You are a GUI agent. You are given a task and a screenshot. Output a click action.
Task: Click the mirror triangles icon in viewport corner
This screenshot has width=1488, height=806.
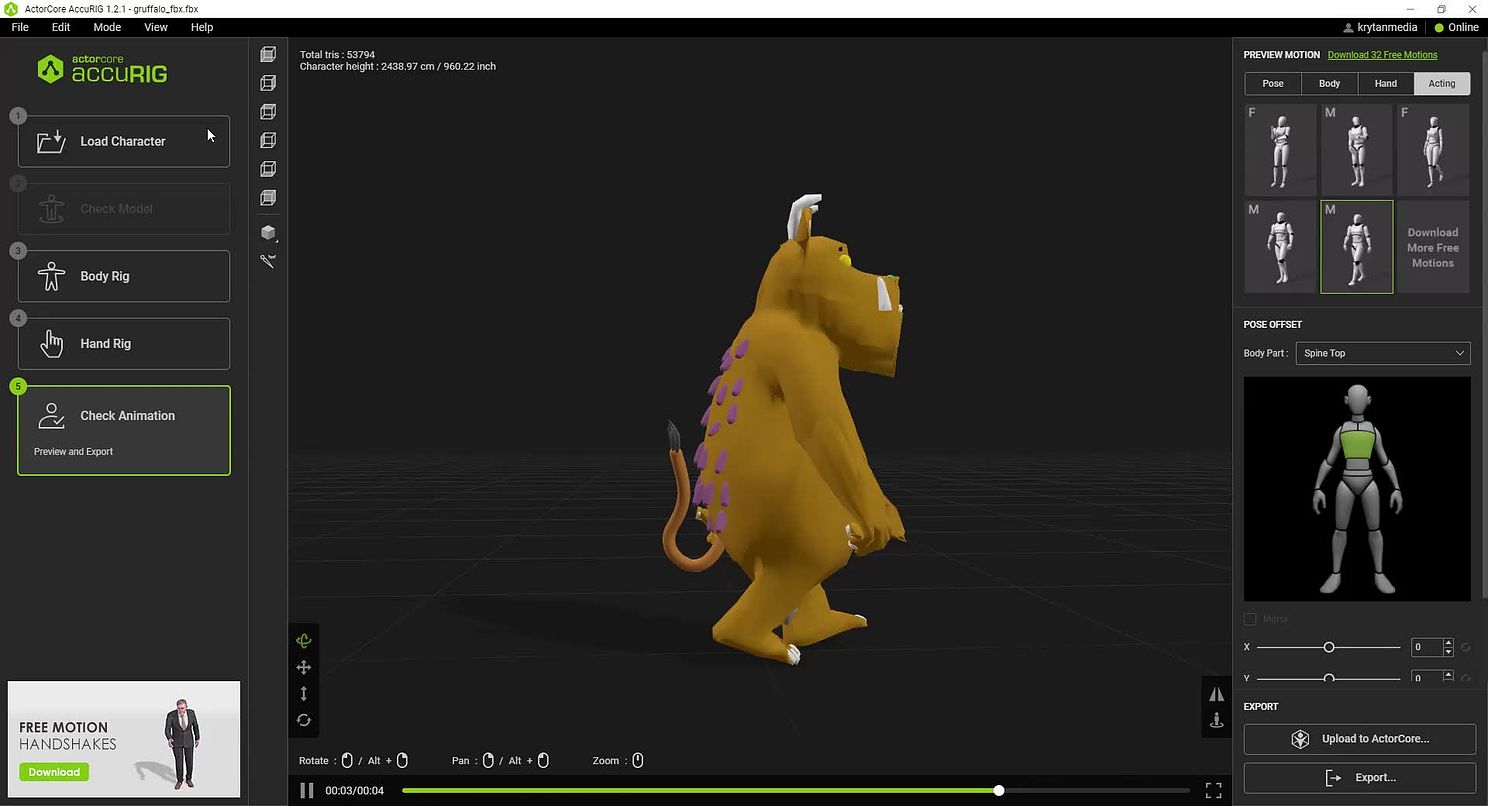(x=1217, y=693)
